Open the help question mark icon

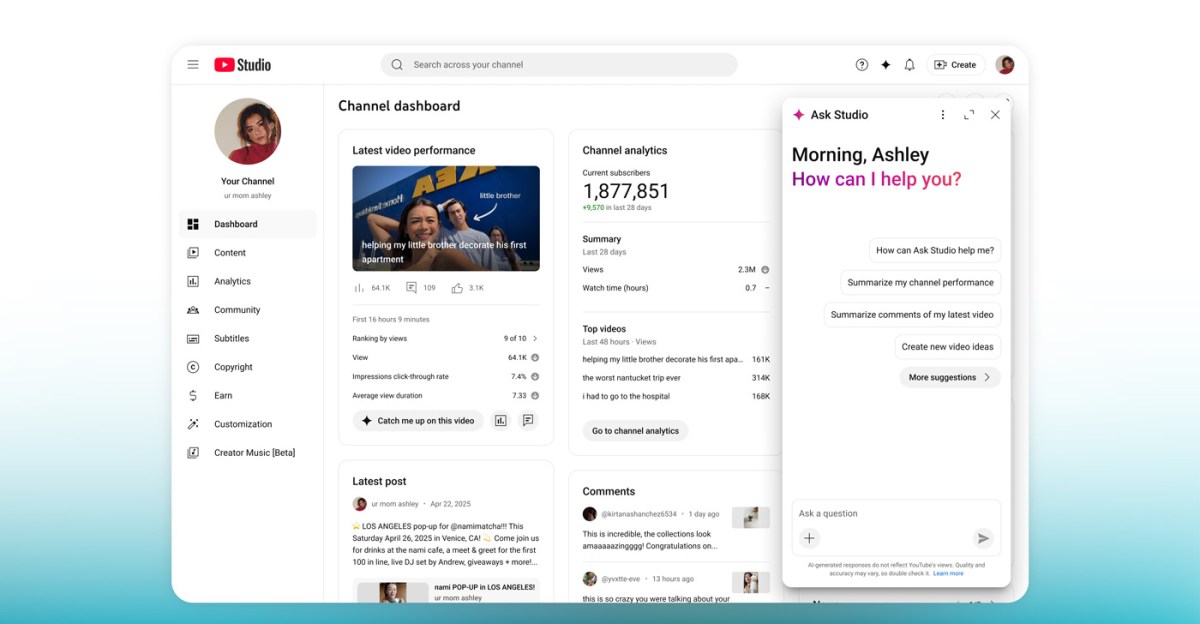tap(861, 64)
